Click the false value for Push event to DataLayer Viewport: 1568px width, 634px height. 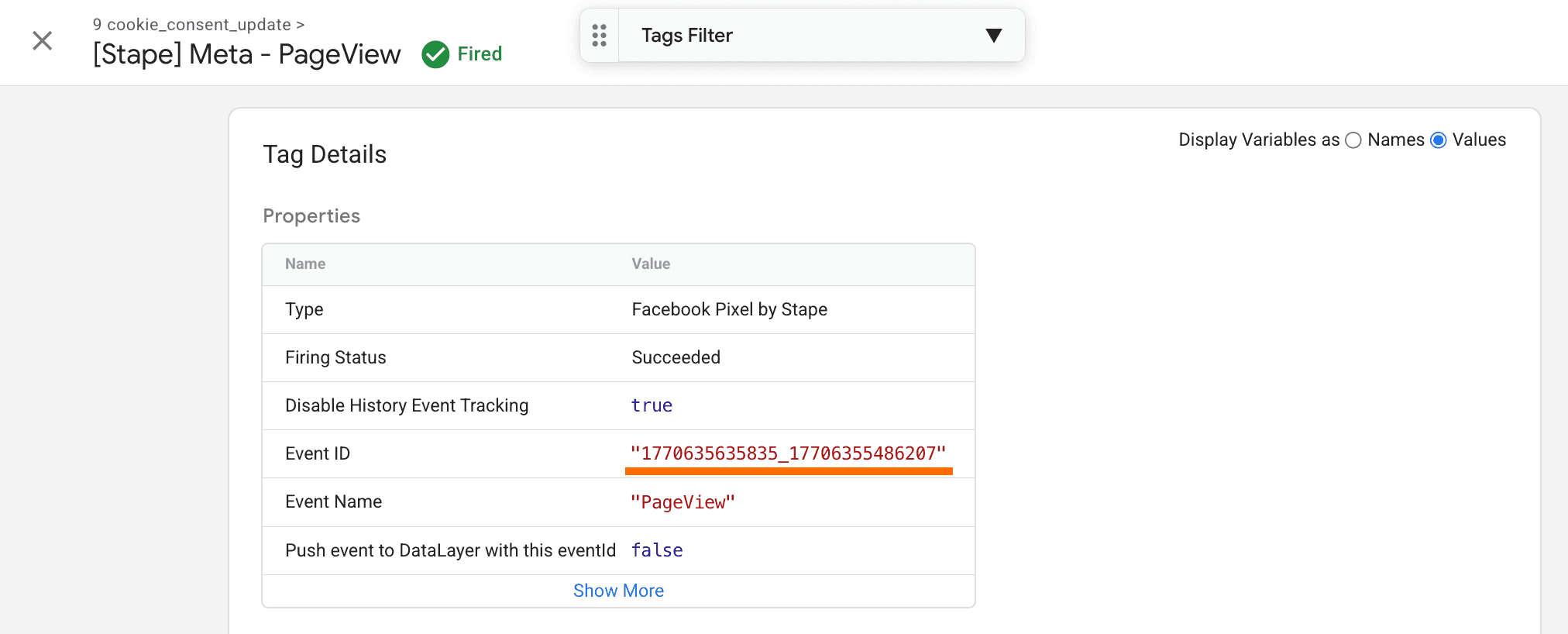point(657,550)
